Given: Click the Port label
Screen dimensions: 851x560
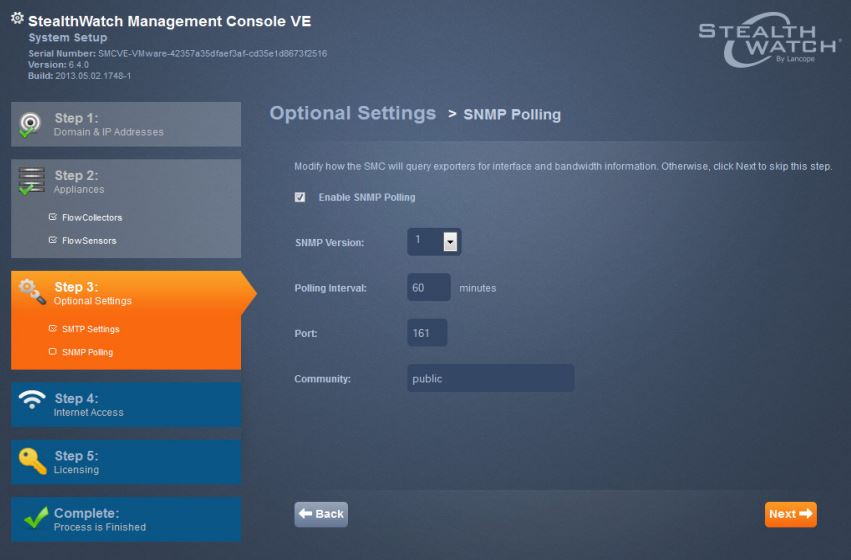Looking at the screenshot, I should coord(306,333).
